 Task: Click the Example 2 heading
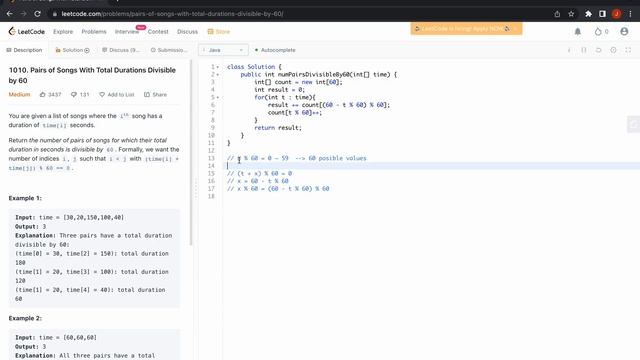[x=25, y=318]
